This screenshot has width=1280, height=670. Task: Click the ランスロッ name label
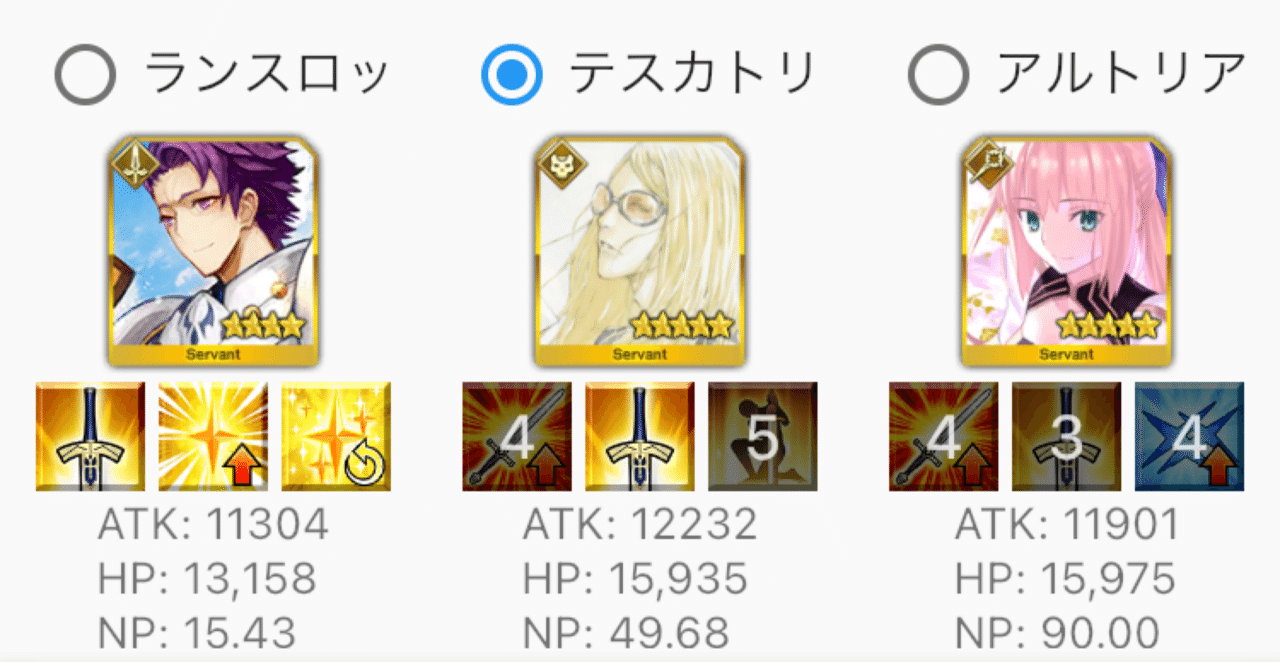tap(267, 74)
